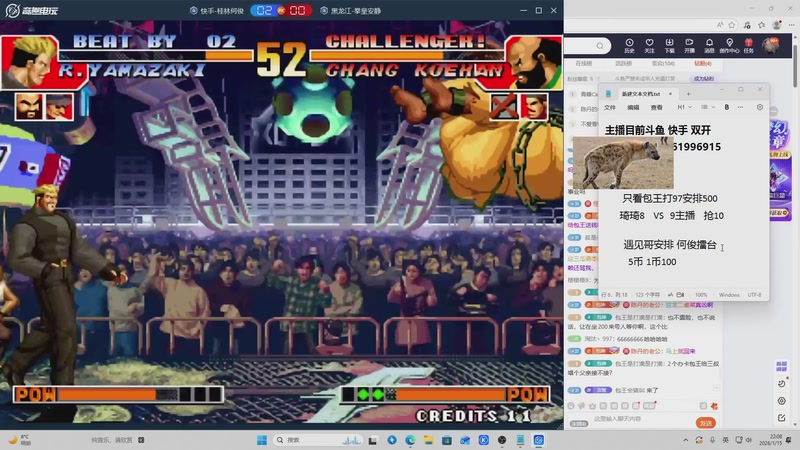Open Notepad 编辑 menu

633,108
